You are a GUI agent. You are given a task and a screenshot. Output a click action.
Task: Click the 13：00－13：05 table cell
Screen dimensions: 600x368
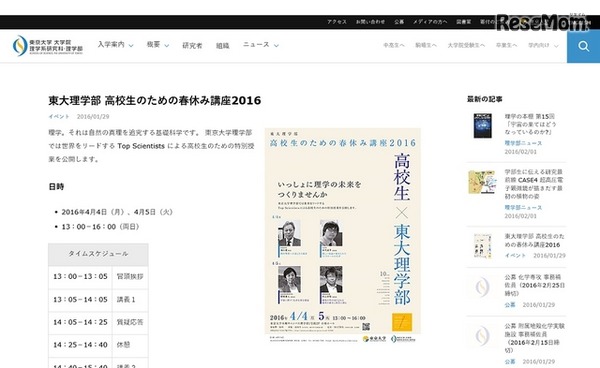point(80,277)
